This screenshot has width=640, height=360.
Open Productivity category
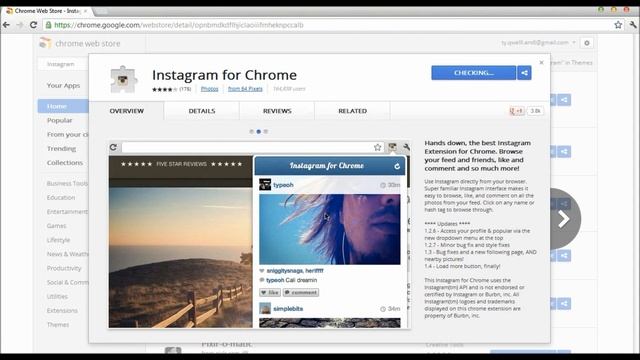click(x=64, y=268)
